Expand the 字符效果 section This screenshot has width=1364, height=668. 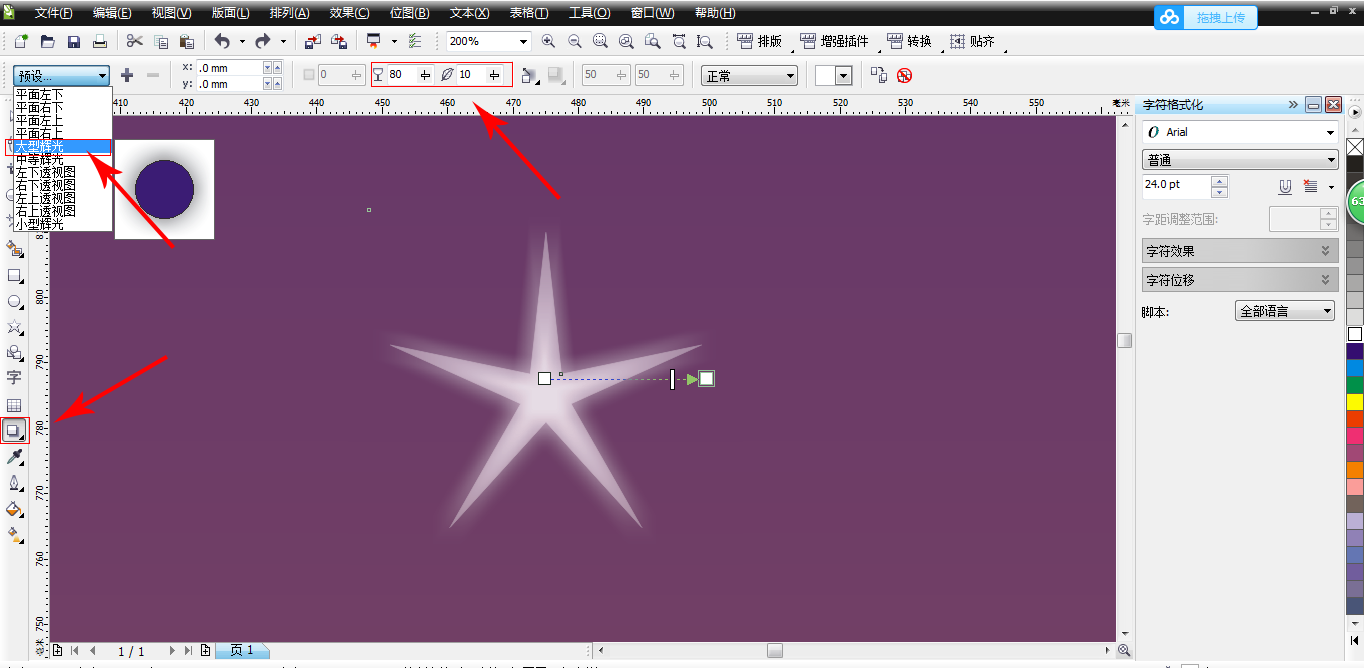[x=1240, y=251]
